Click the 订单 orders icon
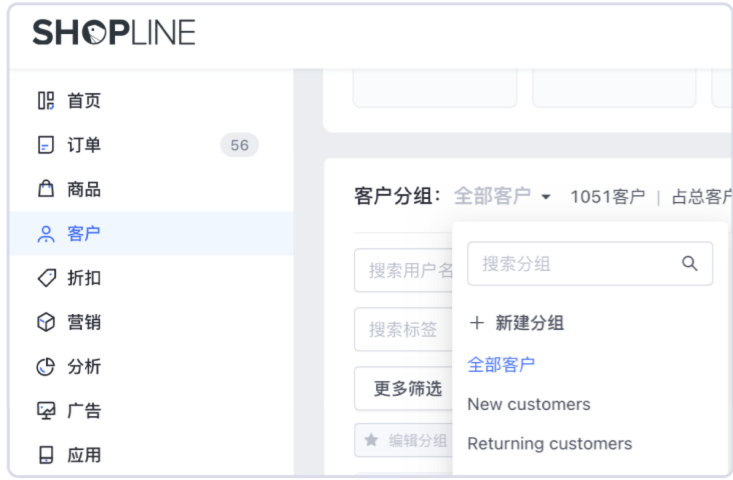 (46, 145)
